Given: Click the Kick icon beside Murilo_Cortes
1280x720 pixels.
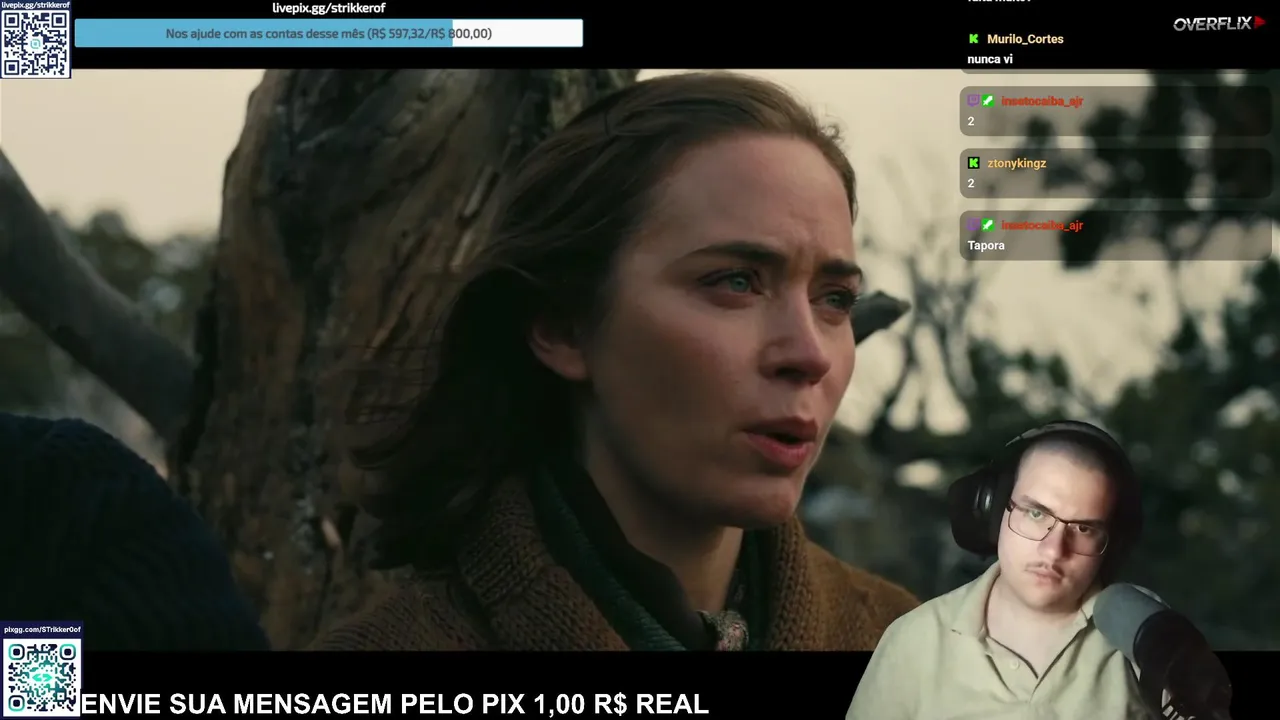Looking at the screenshot, I should click(x=973, y=39).
